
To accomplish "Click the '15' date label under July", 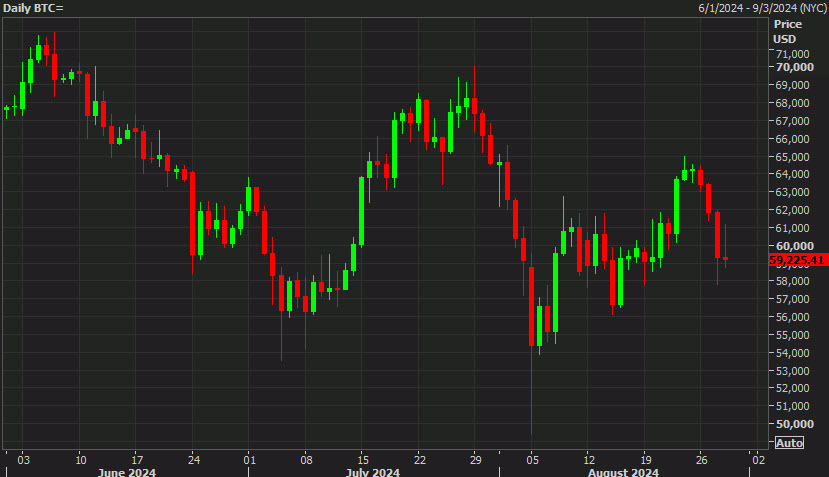I will [363, 460].
